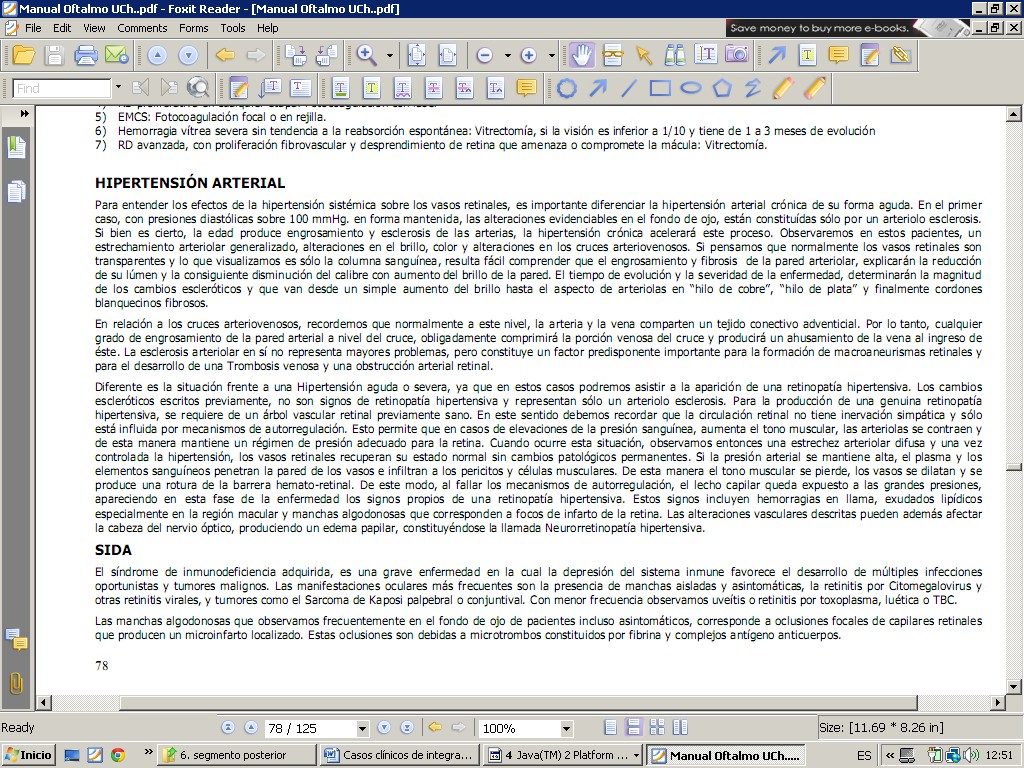
Task: Pick the Oval drawing tool
Action: 691,88
